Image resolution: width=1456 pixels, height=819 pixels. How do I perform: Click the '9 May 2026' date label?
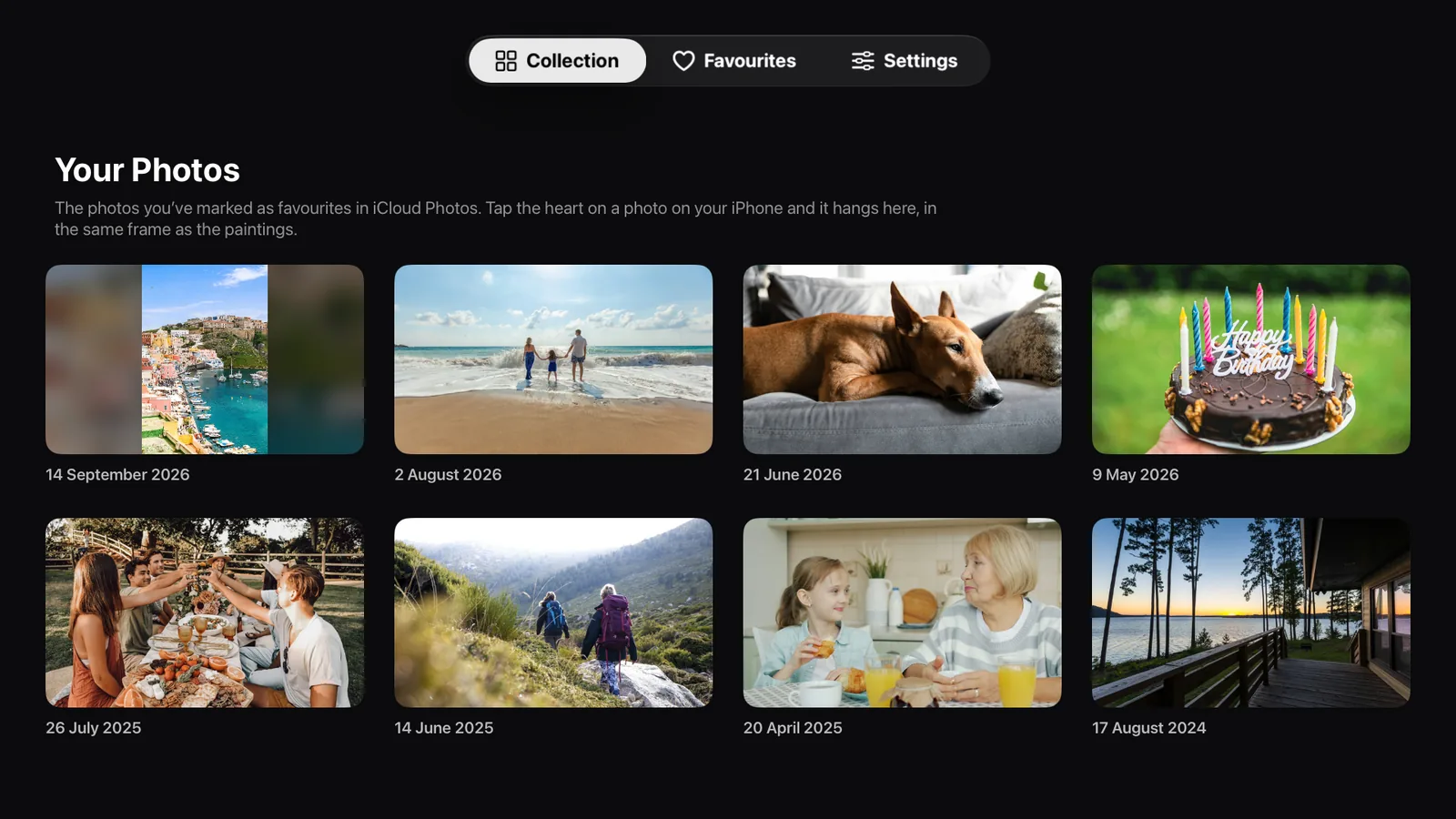coord(1135,475)
